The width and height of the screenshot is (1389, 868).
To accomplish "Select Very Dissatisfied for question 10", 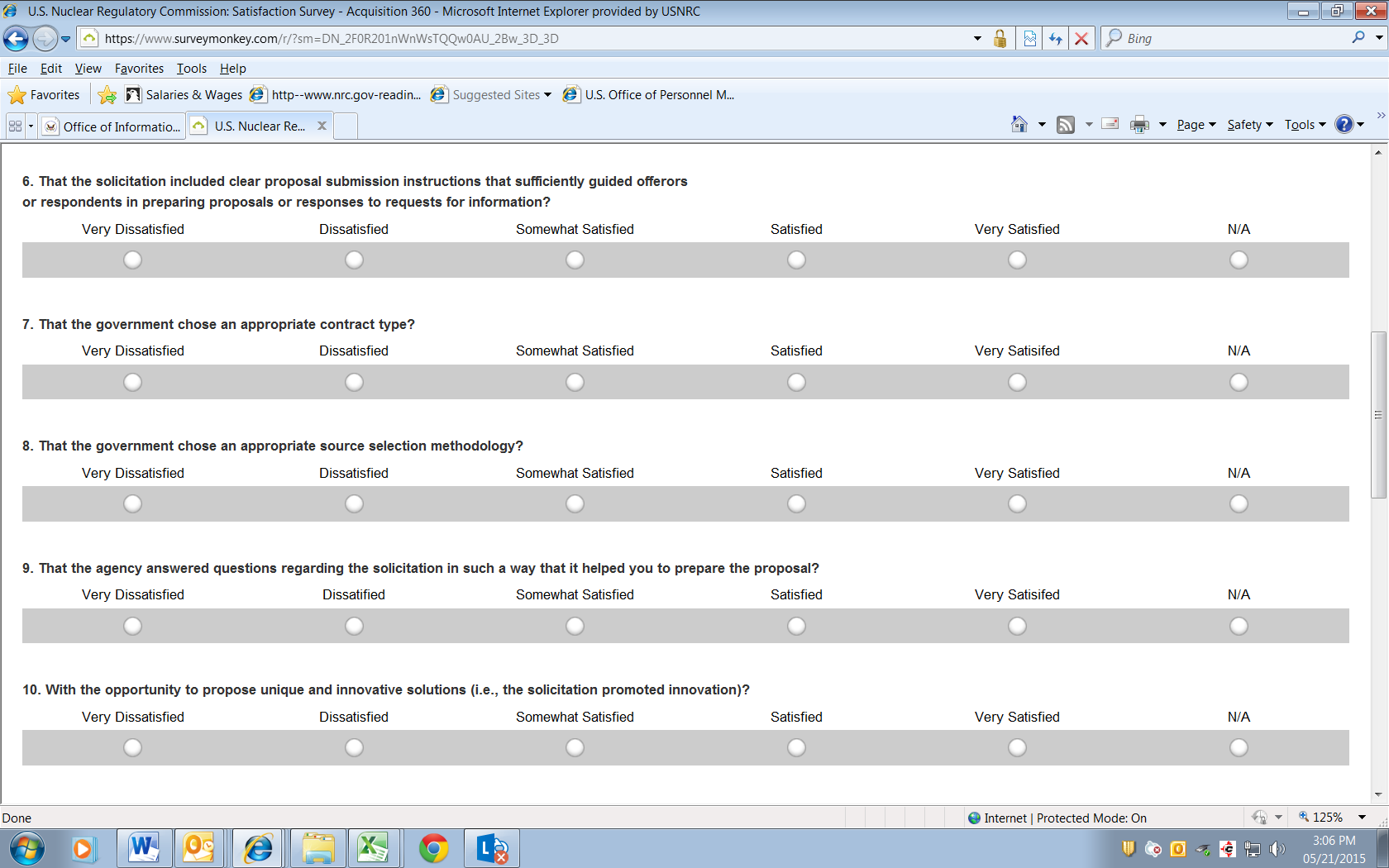I will [132, 747].
